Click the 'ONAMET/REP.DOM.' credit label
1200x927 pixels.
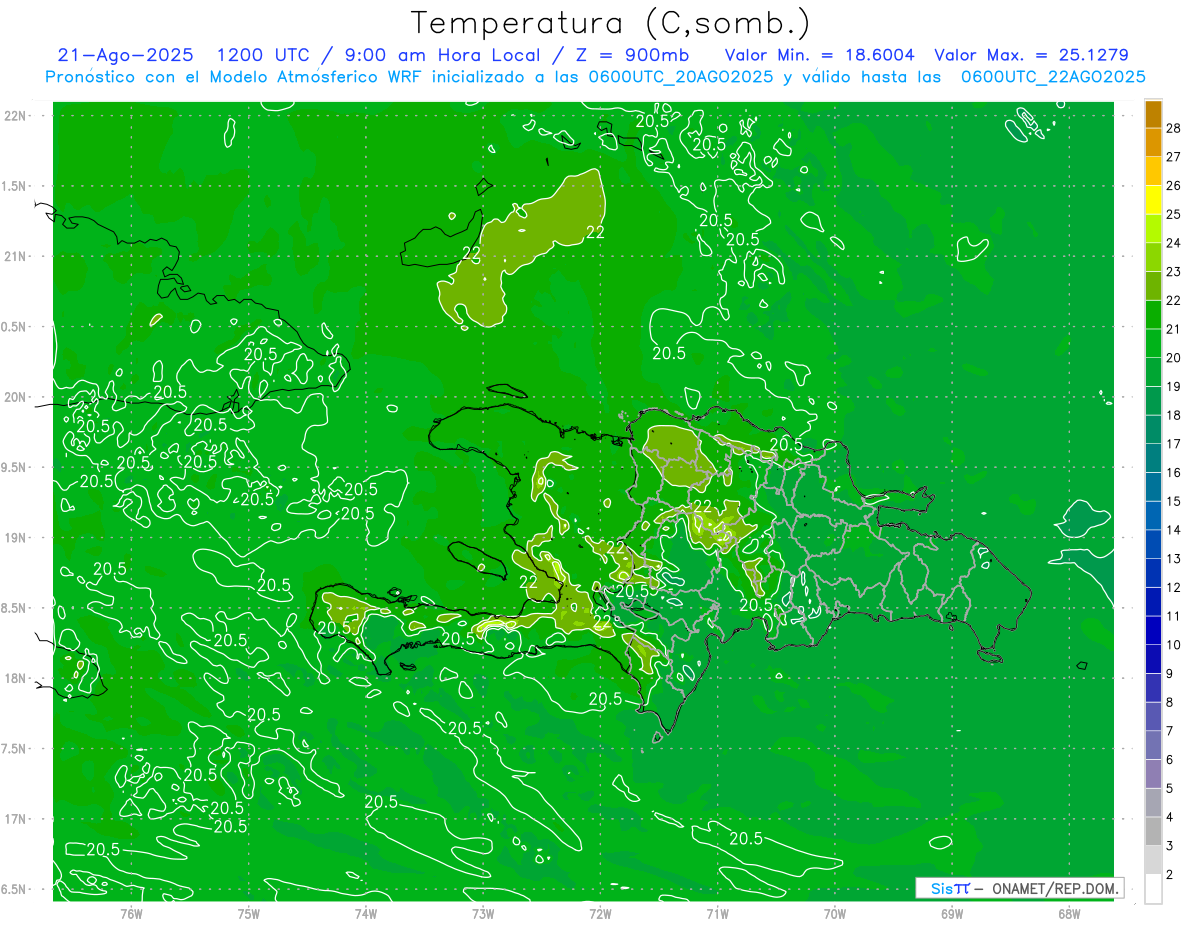[x=1054, y=888]
